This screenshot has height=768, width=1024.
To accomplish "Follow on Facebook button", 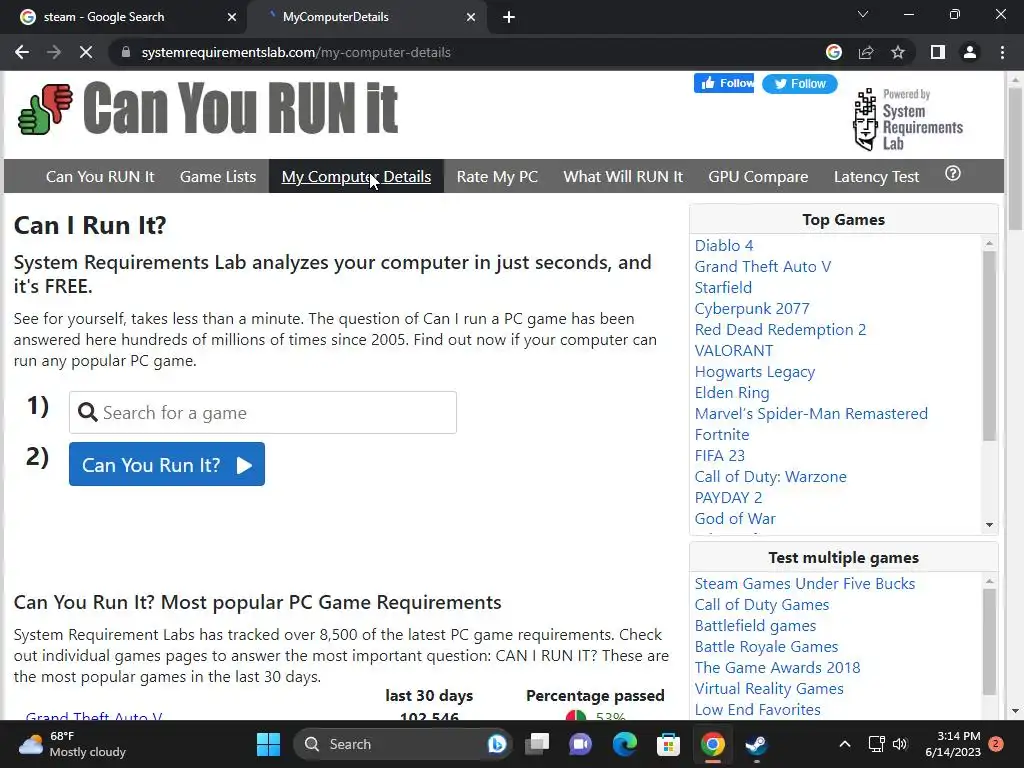I will click(x=724, y=83).
